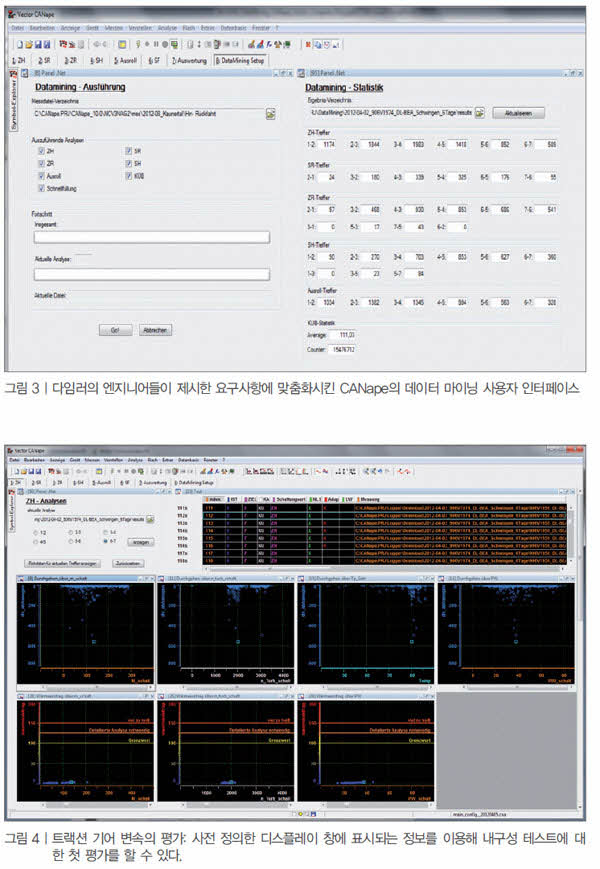Viewport: 600px width, 869px height.
Task: Click Rohdaten für aktuellen Treffer anzeigen button
Action: (63, 563)
